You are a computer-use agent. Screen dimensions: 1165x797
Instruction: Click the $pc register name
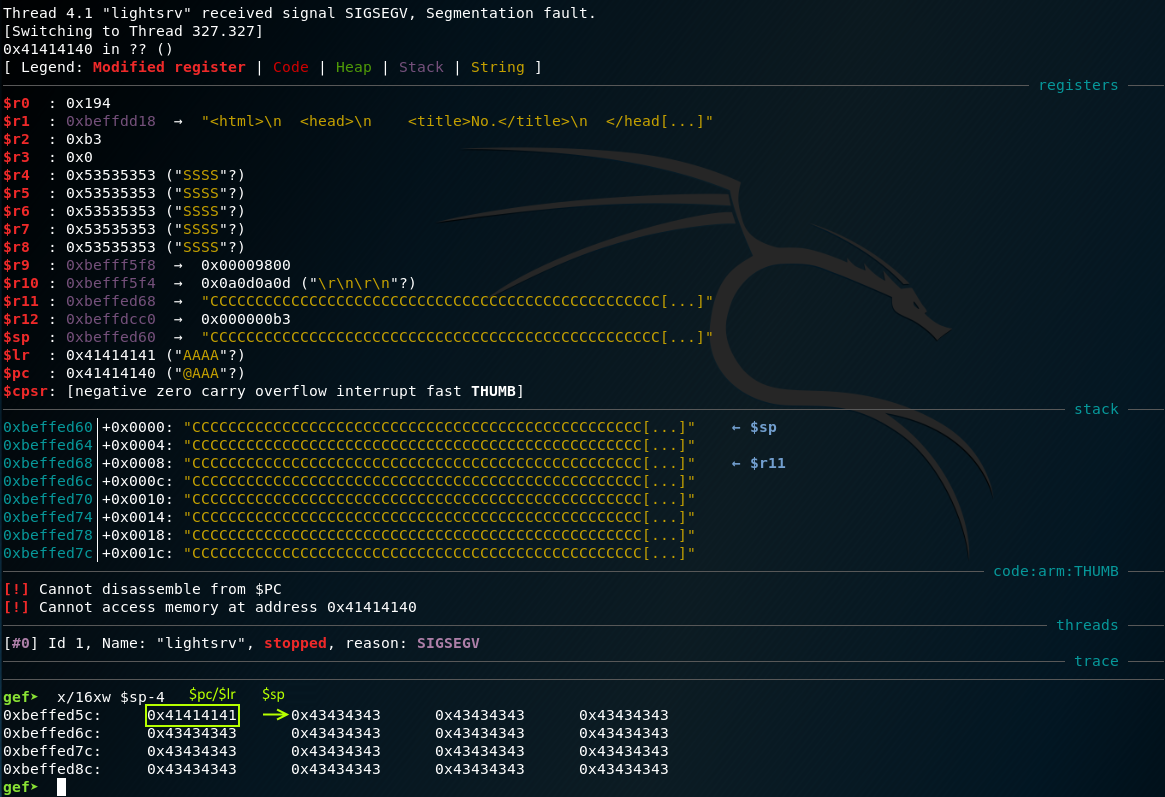coord(16,373)
